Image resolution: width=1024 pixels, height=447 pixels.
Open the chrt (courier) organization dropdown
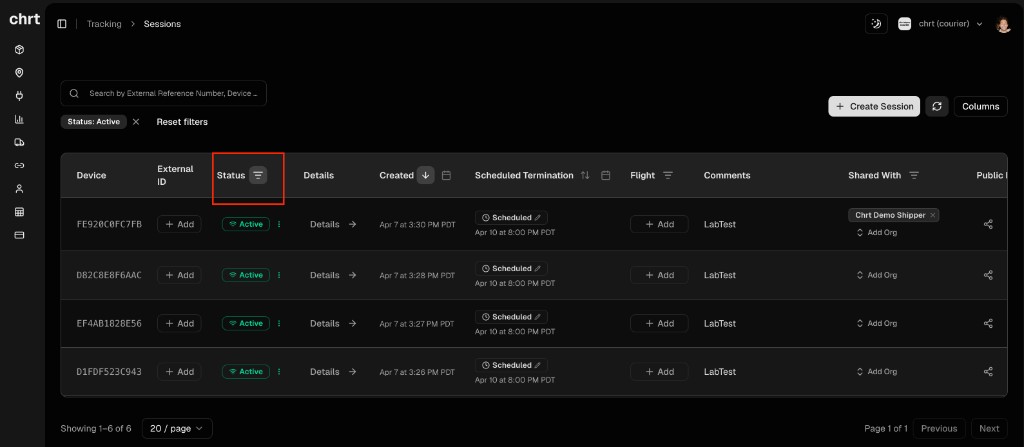point(940,24)
